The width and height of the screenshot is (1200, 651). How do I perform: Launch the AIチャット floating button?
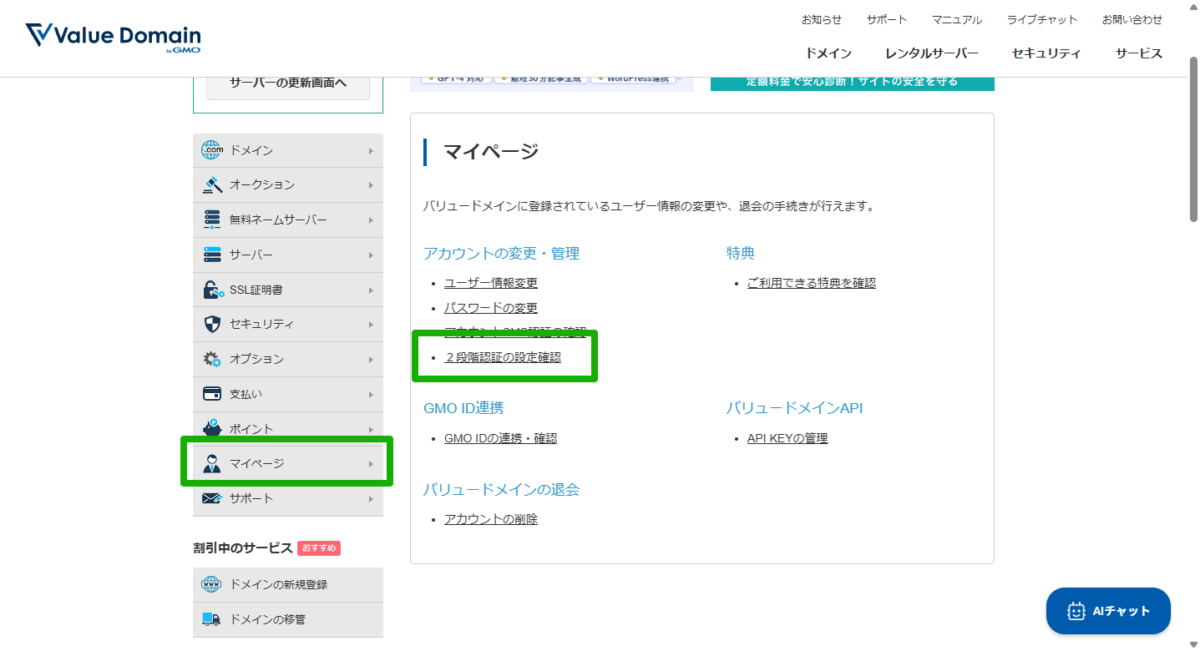1108,611
